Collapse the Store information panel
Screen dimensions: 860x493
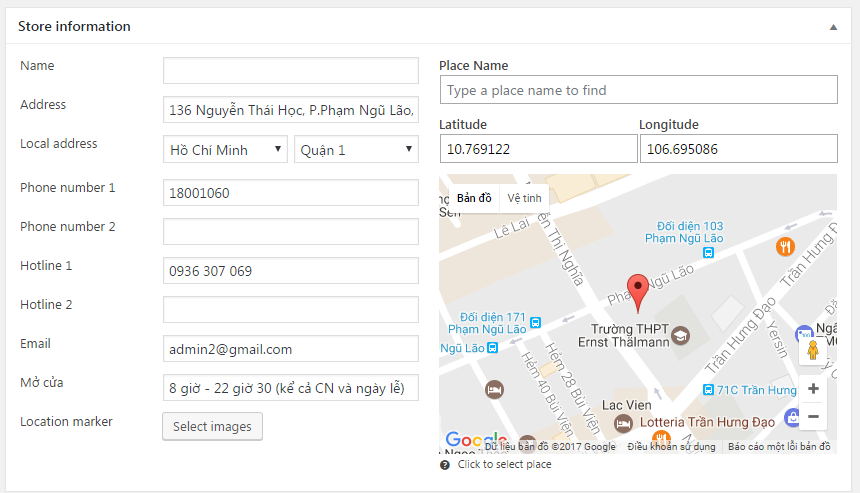(833, 27)
